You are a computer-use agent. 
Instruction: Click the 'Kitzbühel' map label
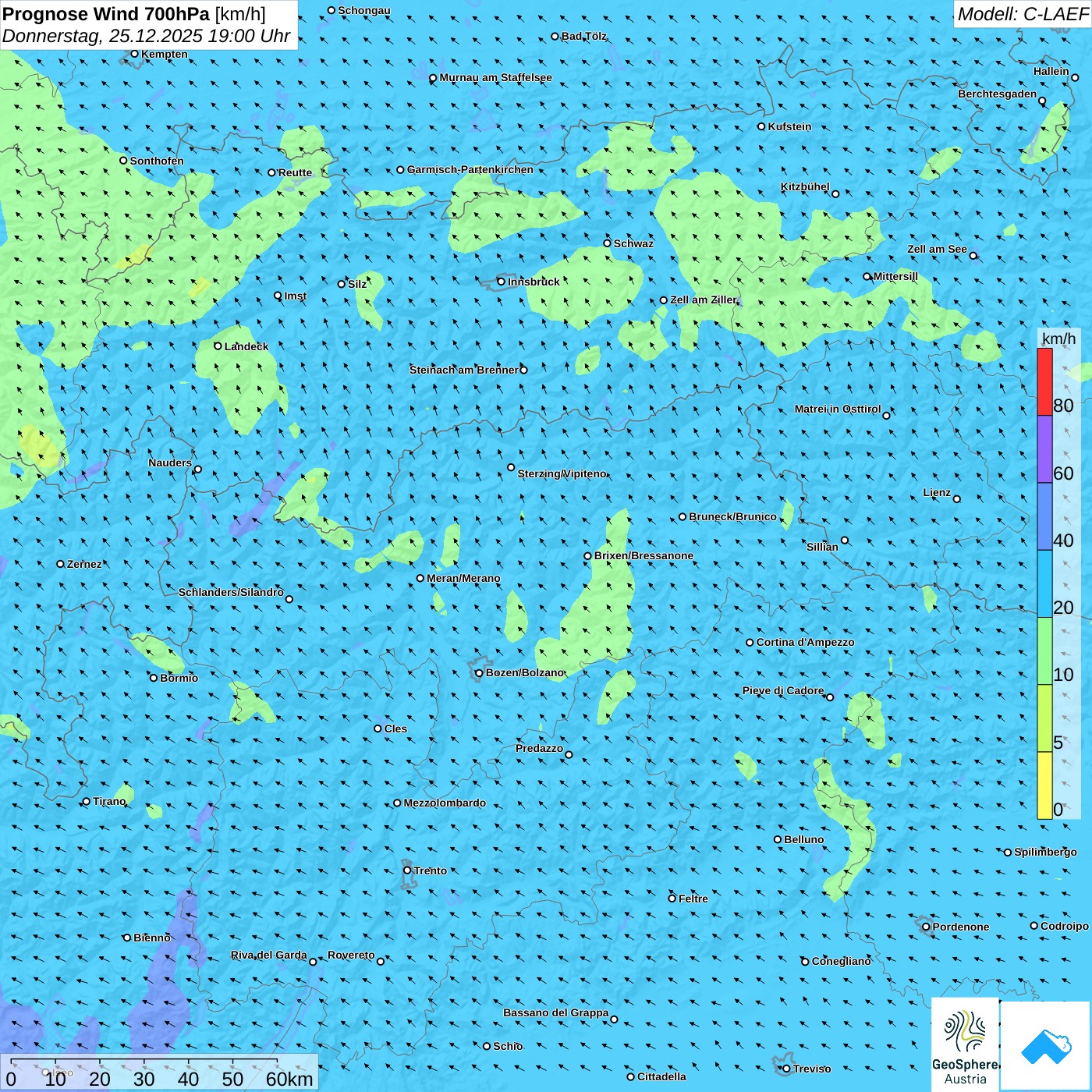[805, 186]
